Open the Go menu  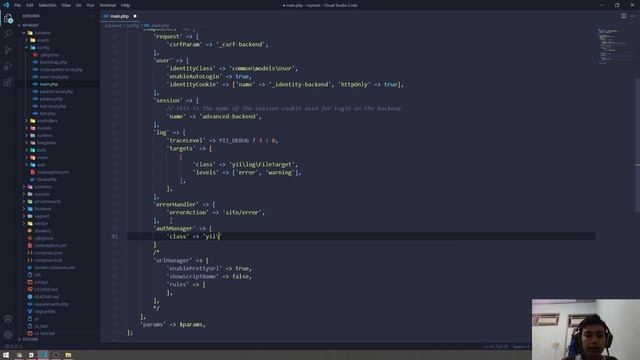[78, 5]
